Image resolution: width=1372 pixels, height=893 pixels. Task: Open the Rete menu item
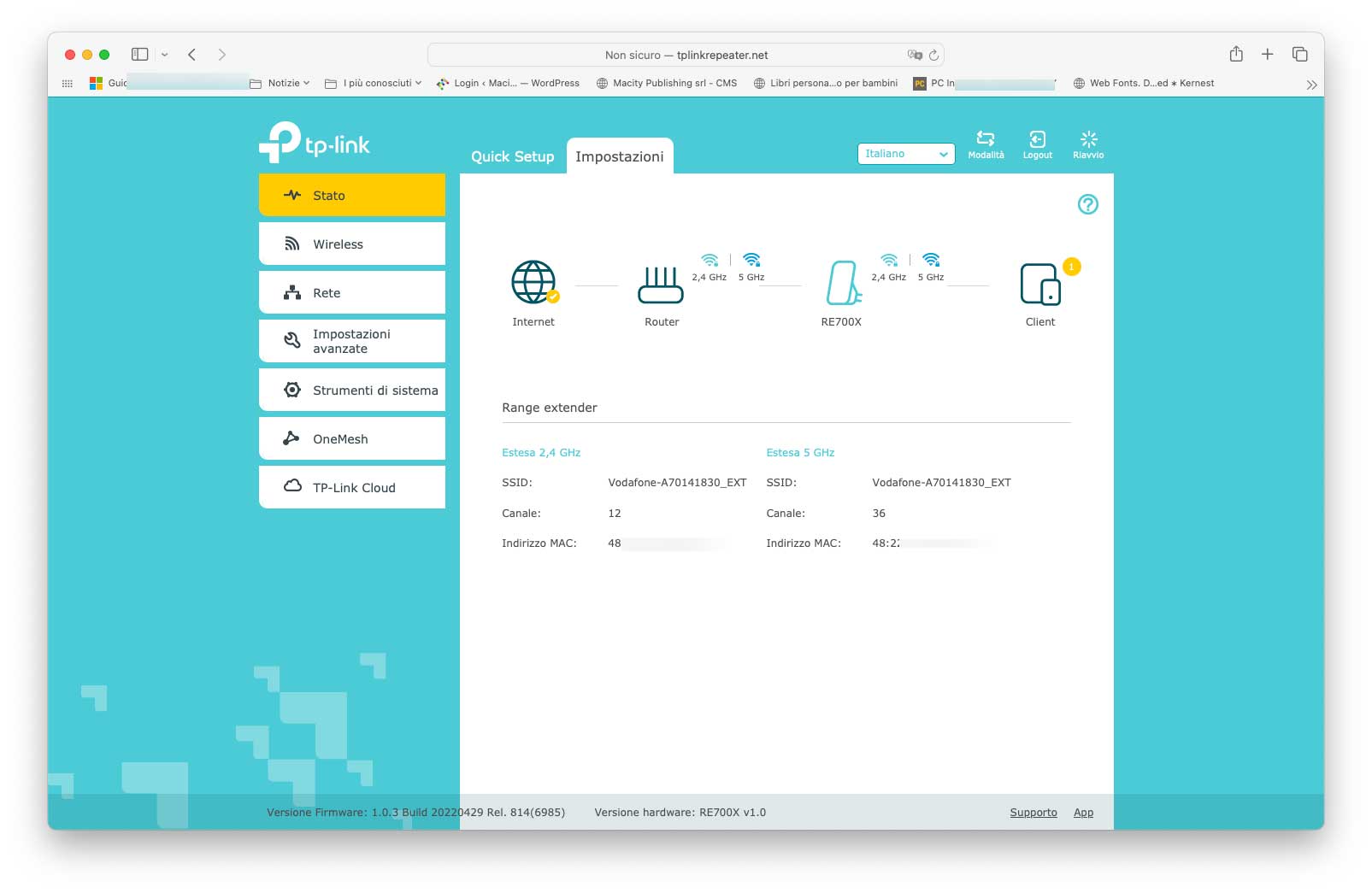[352, 292]
